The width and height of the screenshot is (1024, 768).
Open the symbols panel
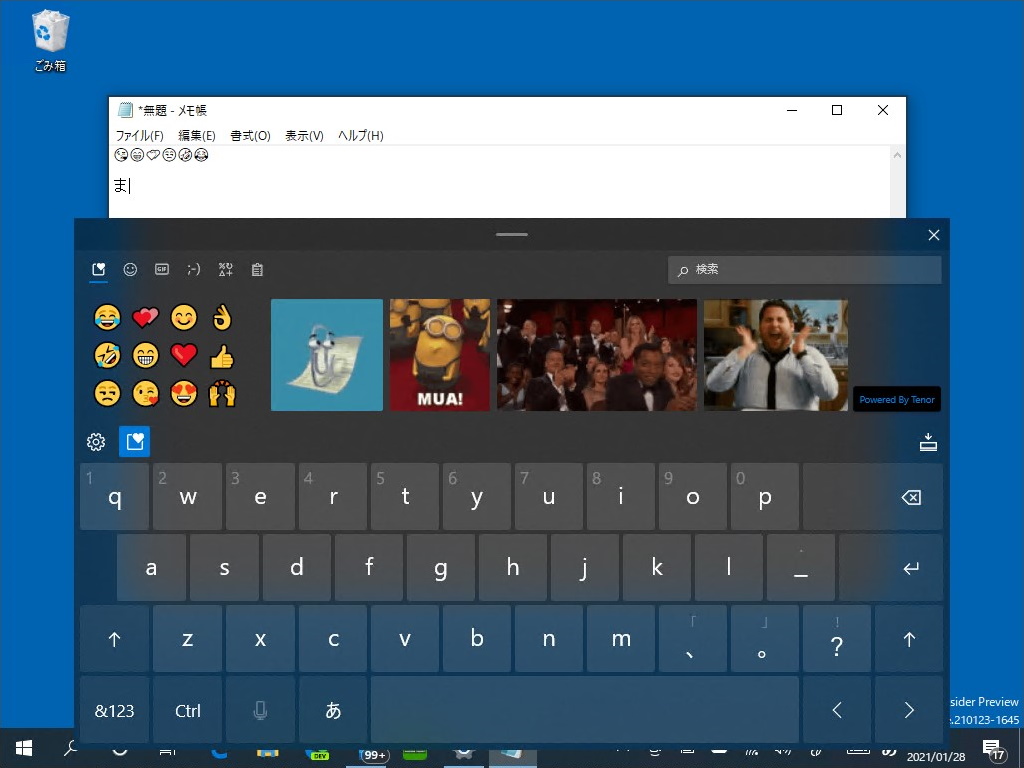[x=226, y=269]
